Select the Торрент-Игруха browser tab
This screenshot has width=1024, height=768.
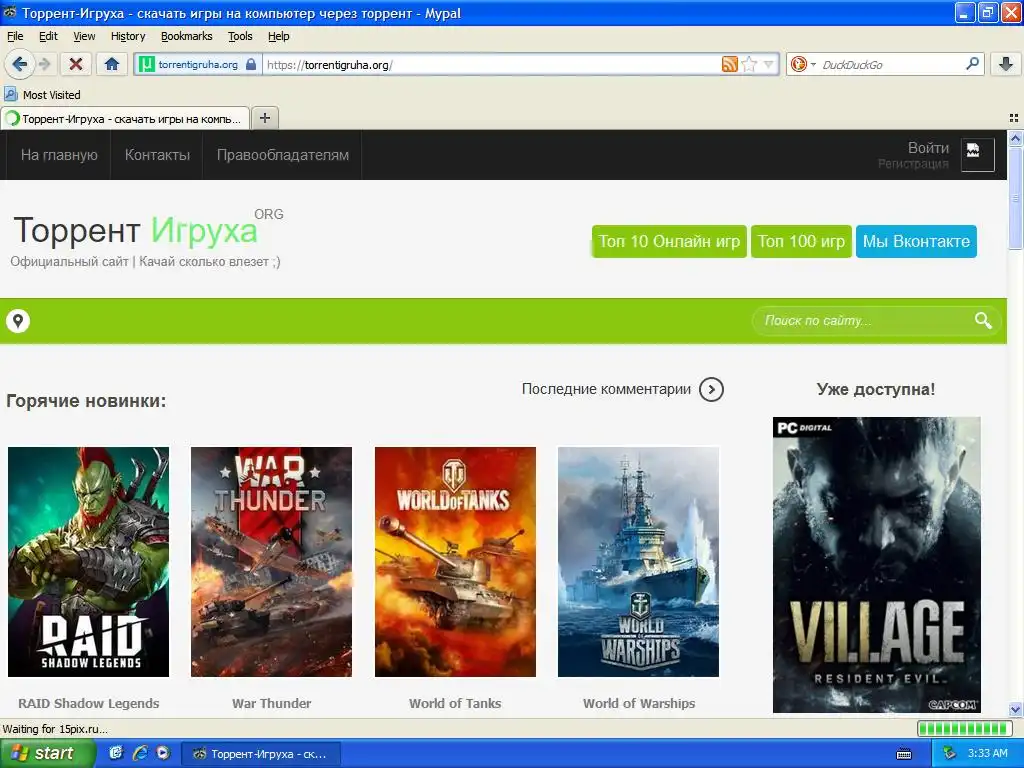point(125,119)
